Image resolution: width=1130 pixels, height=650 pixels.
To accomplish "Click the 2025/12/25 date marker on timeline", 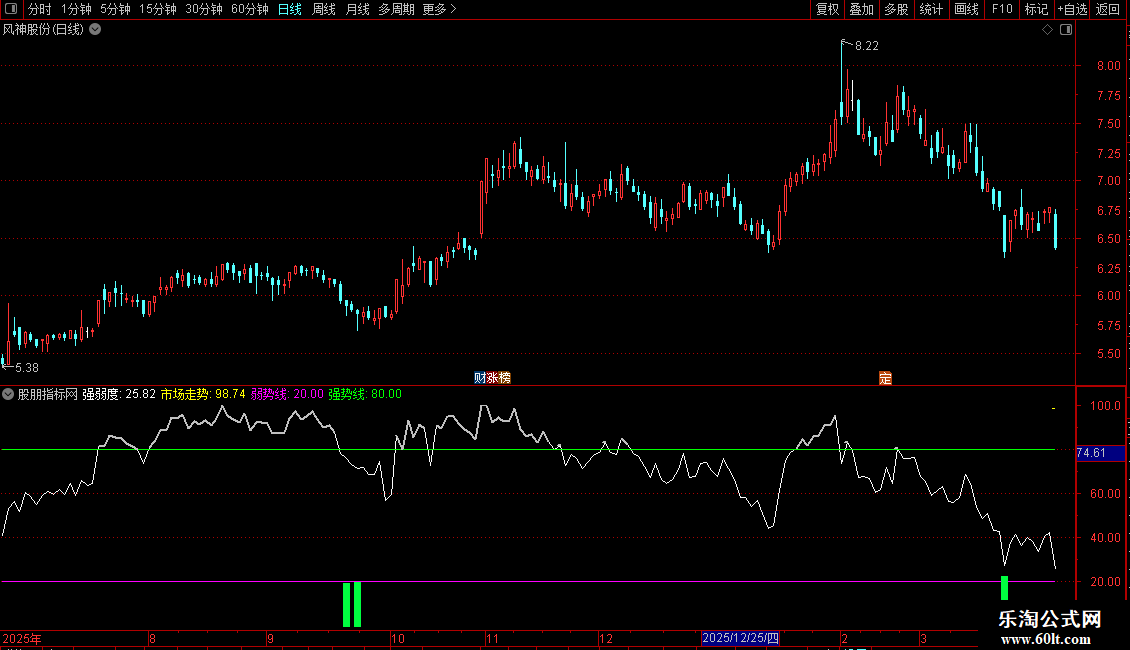I will pyautogui.click(x=740, y=638).
